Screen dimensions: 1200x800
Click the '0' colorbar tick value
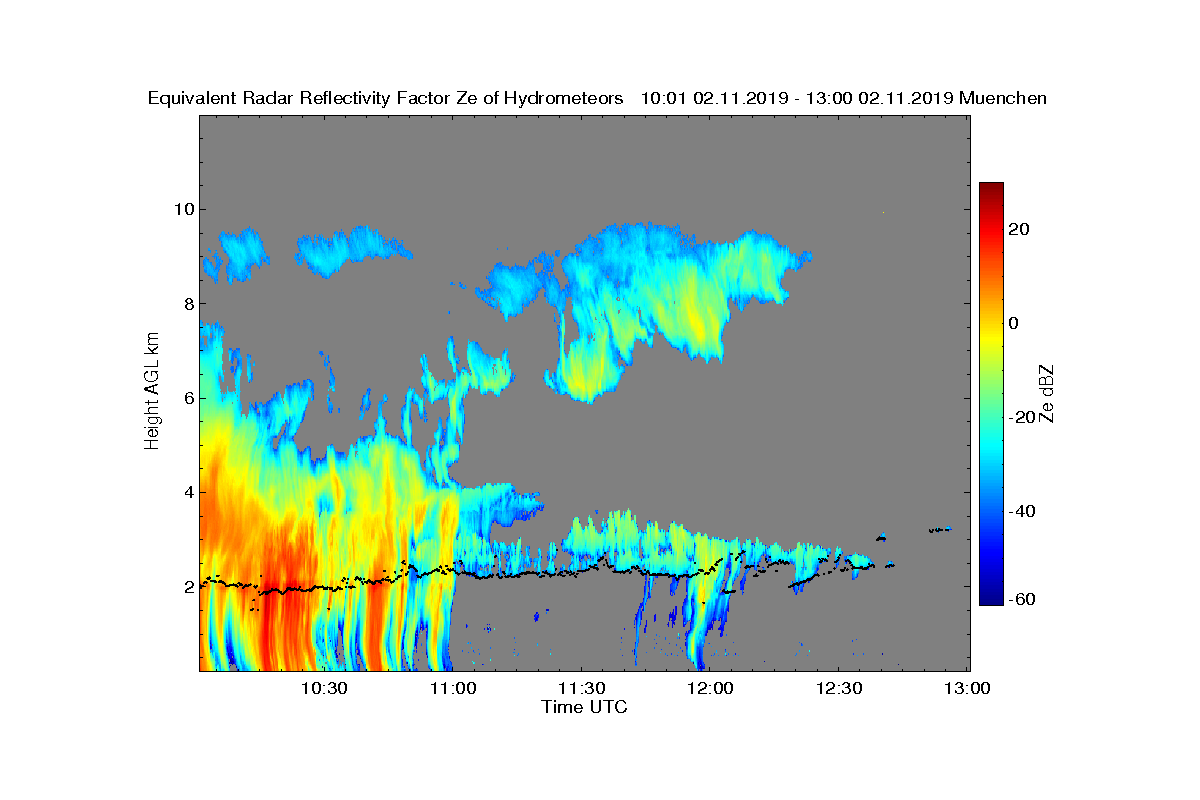(x=1014, y=323)
